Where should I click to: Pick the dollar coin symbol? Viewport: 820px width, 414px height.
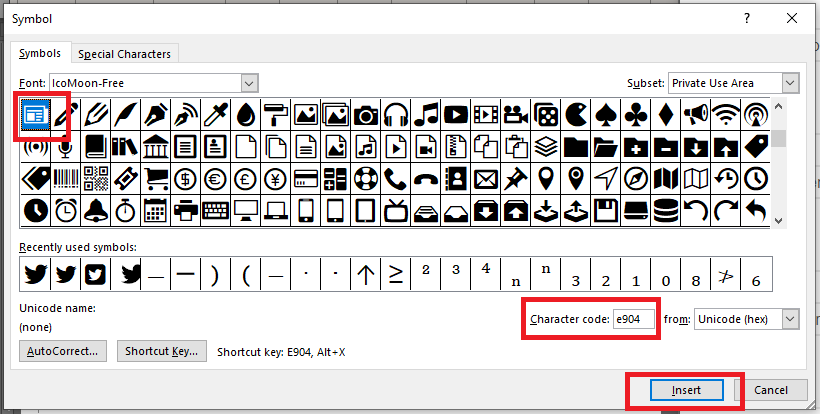(186, 179)
